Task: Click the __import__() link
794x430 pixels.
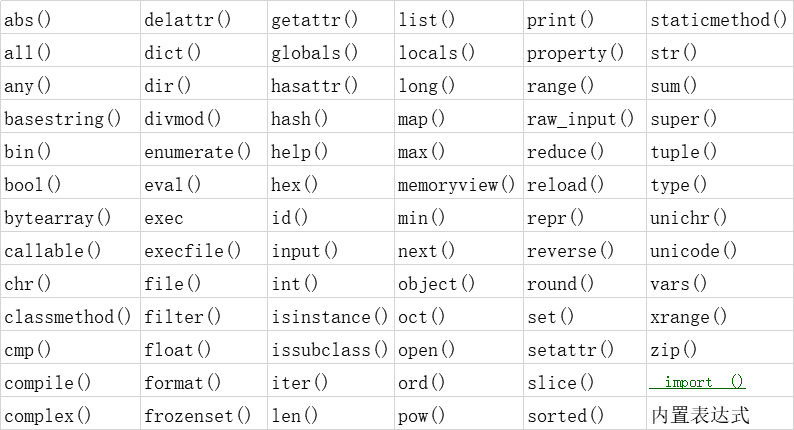Action: click(x=697, y=382)
